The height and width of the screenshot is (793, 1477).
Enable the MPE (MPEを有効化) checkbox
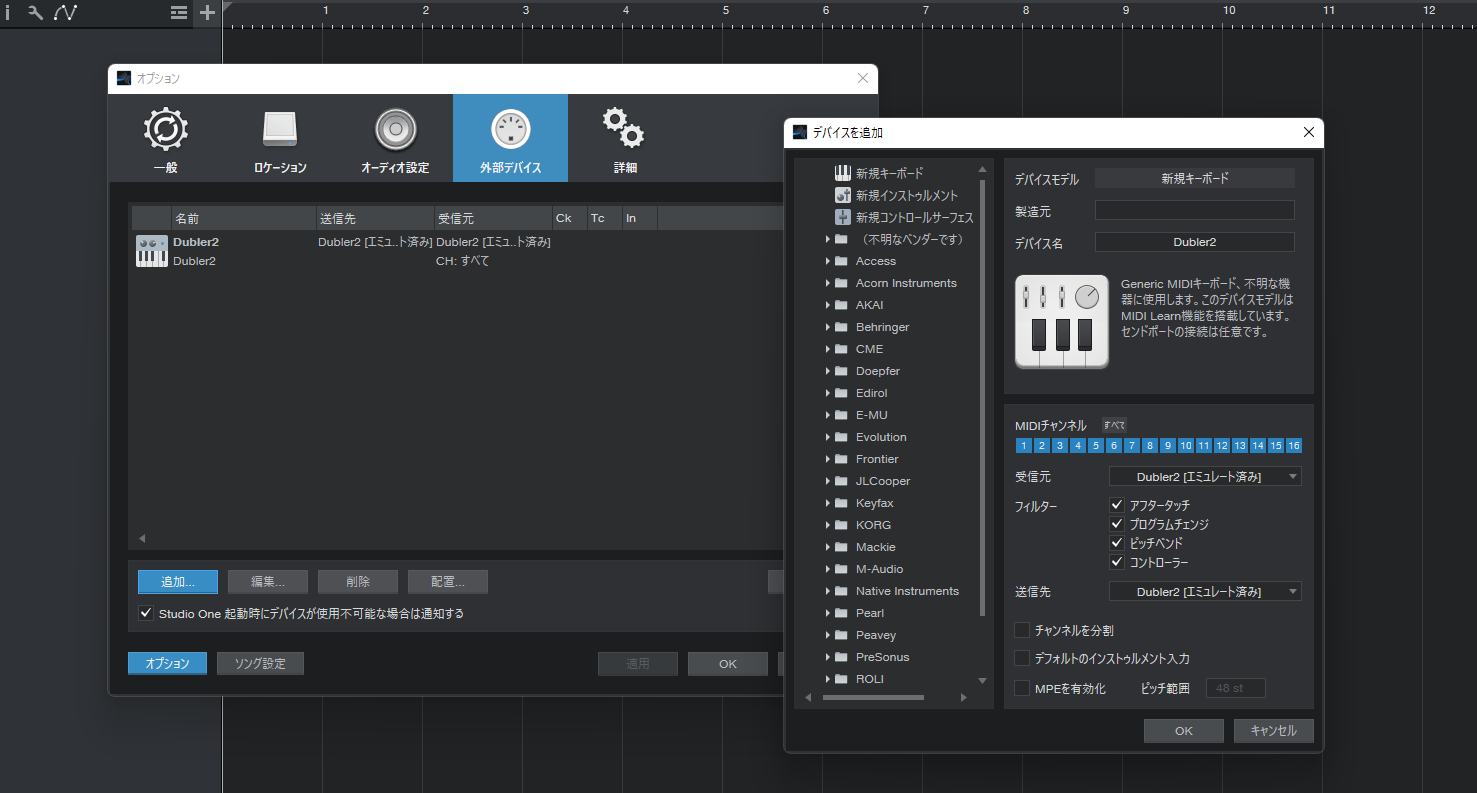1022,688
